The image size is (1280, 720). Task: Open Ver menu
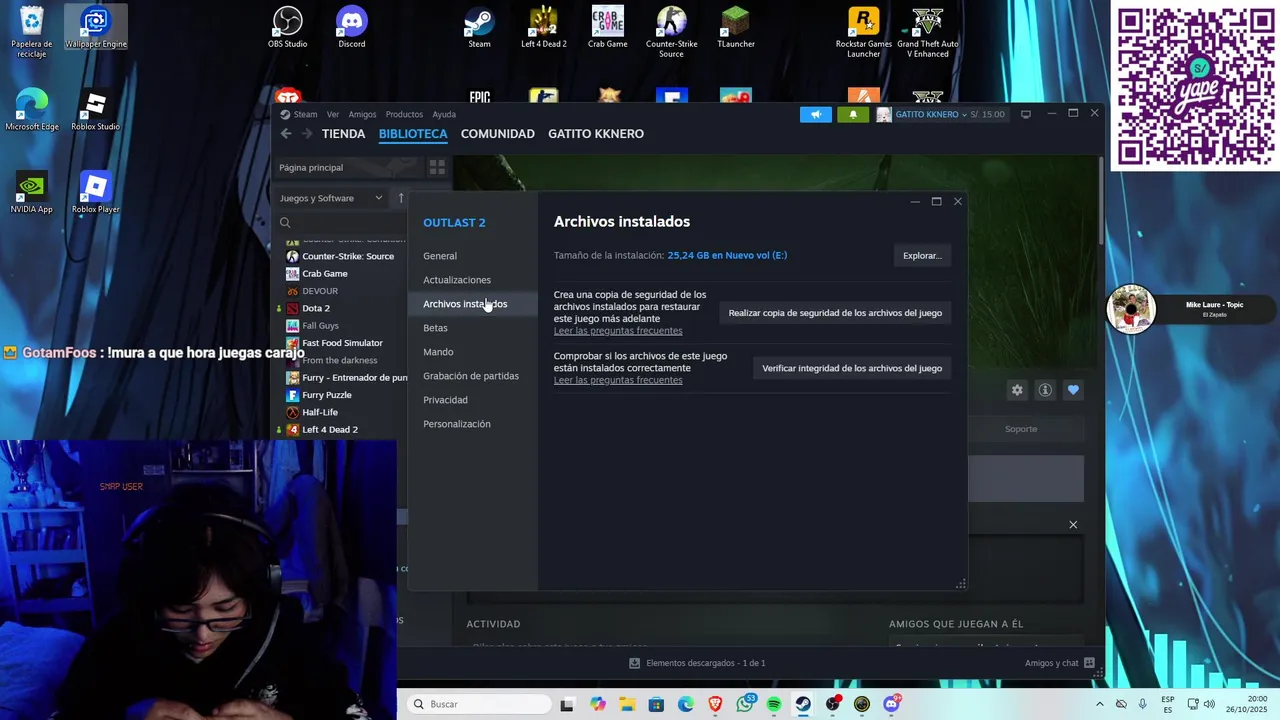click(x=333, y=114)
